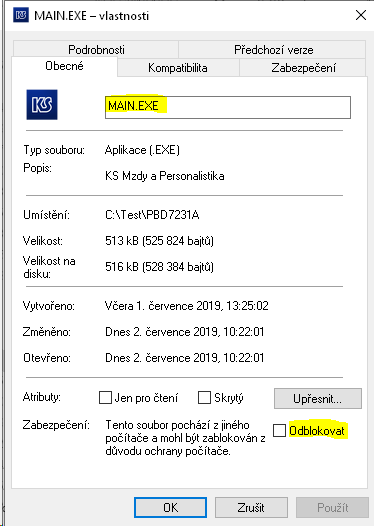
Task: Select the location path C:\Test\PBD7231A
Action: (152, 215)
